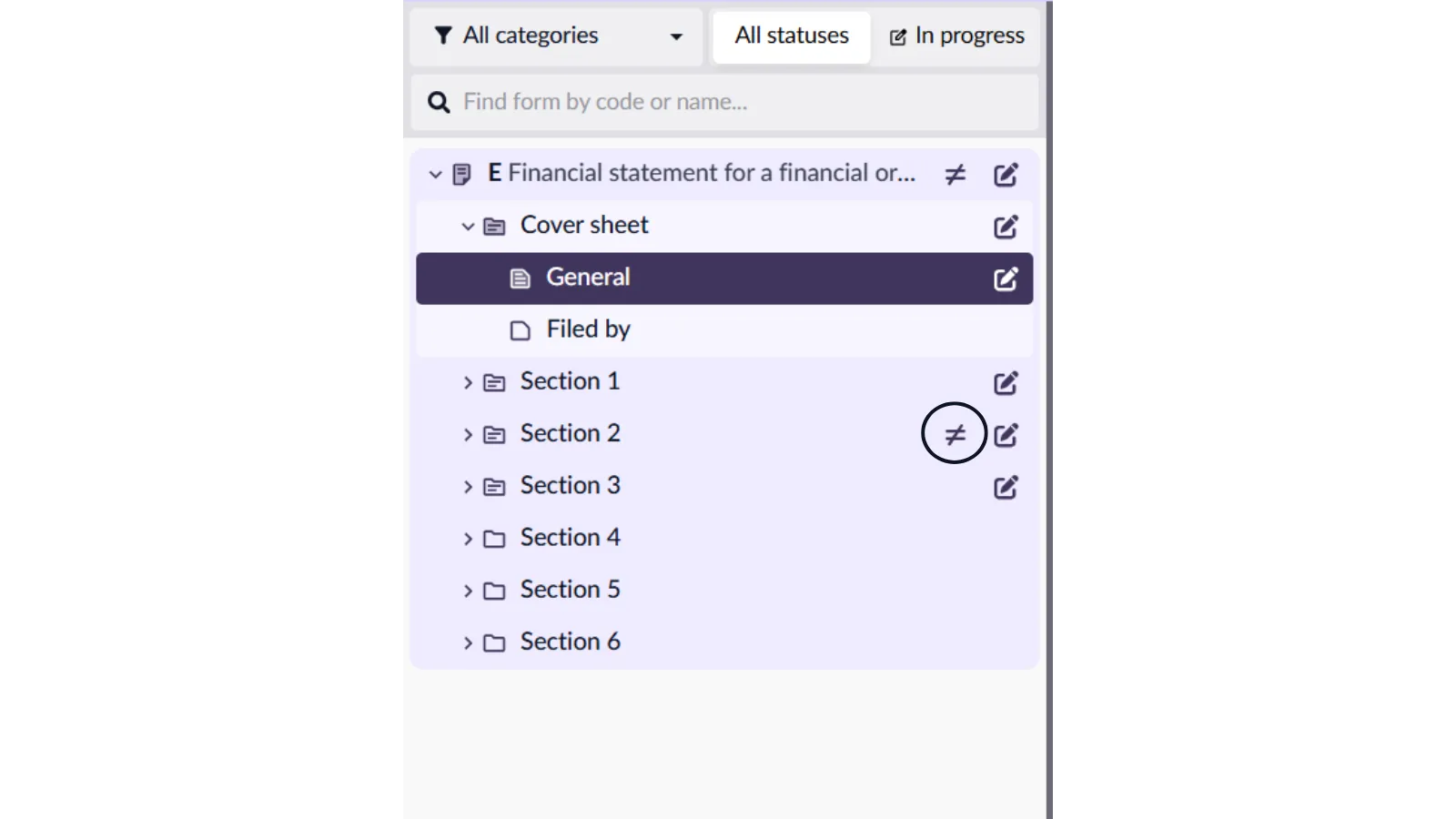Focus the Find form search field
The image size is (1456, 819).
(x=728, y=102)
